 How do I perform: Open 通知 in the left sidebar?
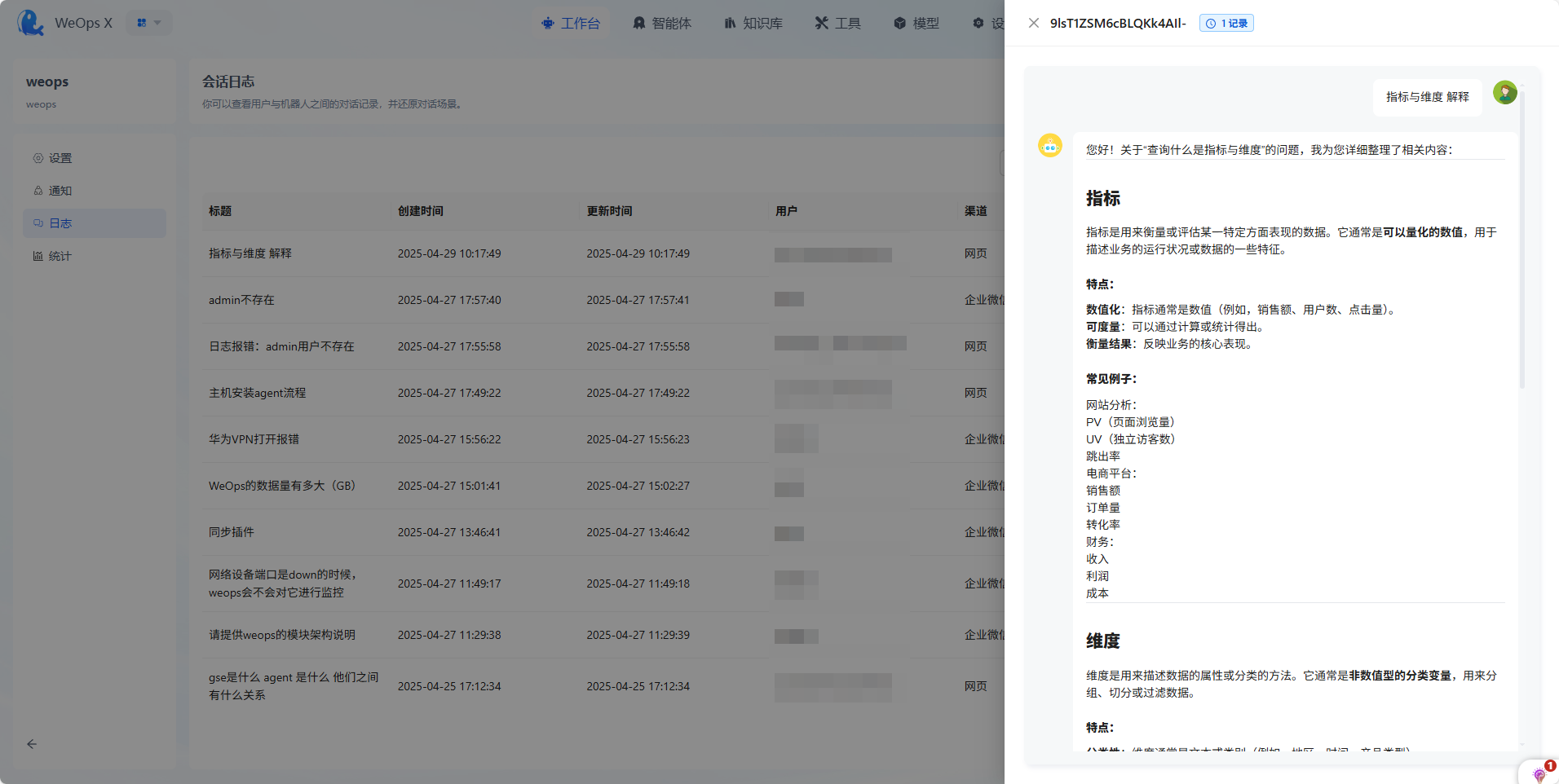pyautogui.click(x=95, y=191)
